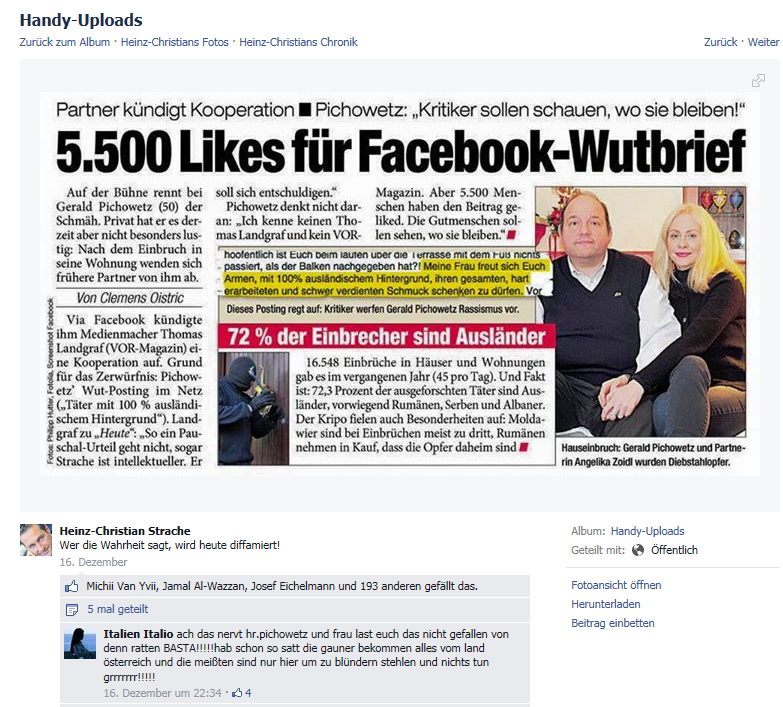
Task: Click 'Fotoansicht öffnen'
Action: click(x=616, y=585)
